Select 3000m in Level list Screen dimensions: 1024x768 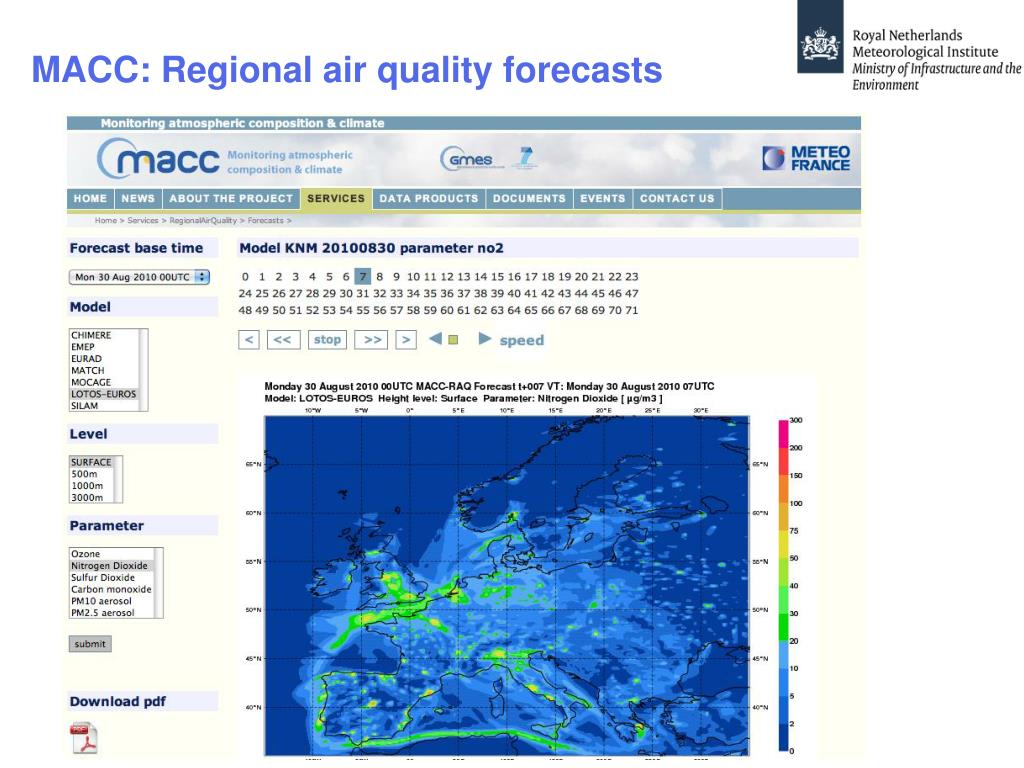(x=92, y=498)
